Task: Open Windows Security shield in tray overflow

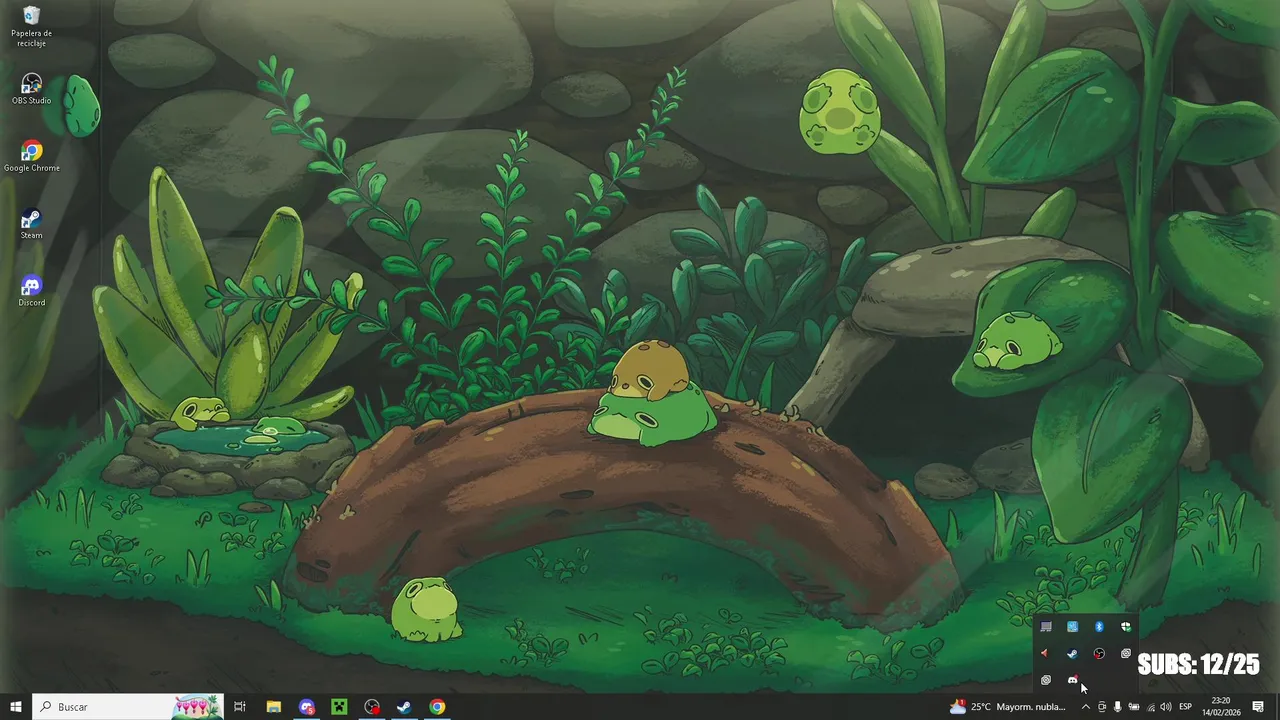Action: click(1126, 627)
